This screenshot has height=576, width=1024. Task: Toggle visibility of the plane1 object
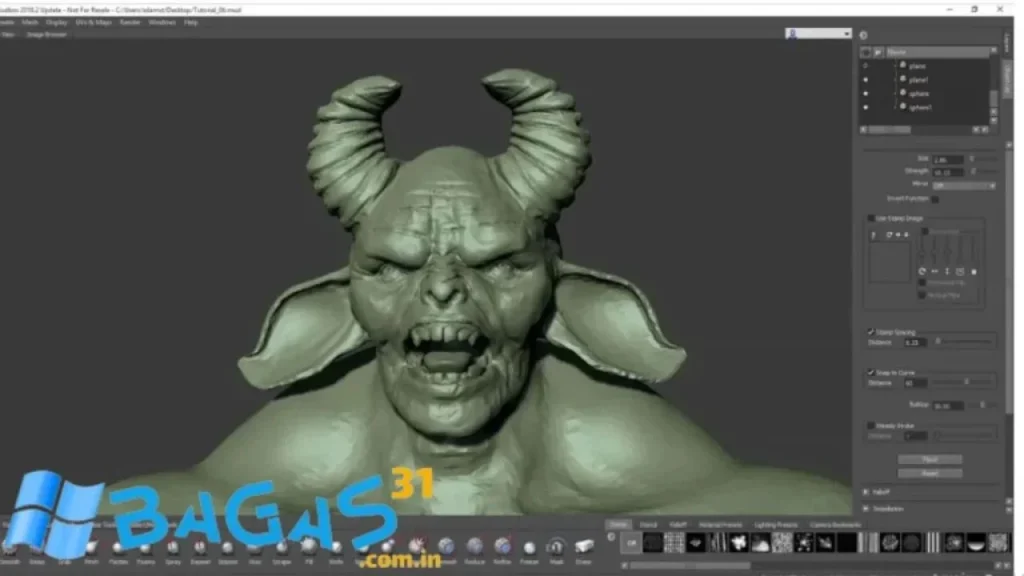click(x=866, y=80)
